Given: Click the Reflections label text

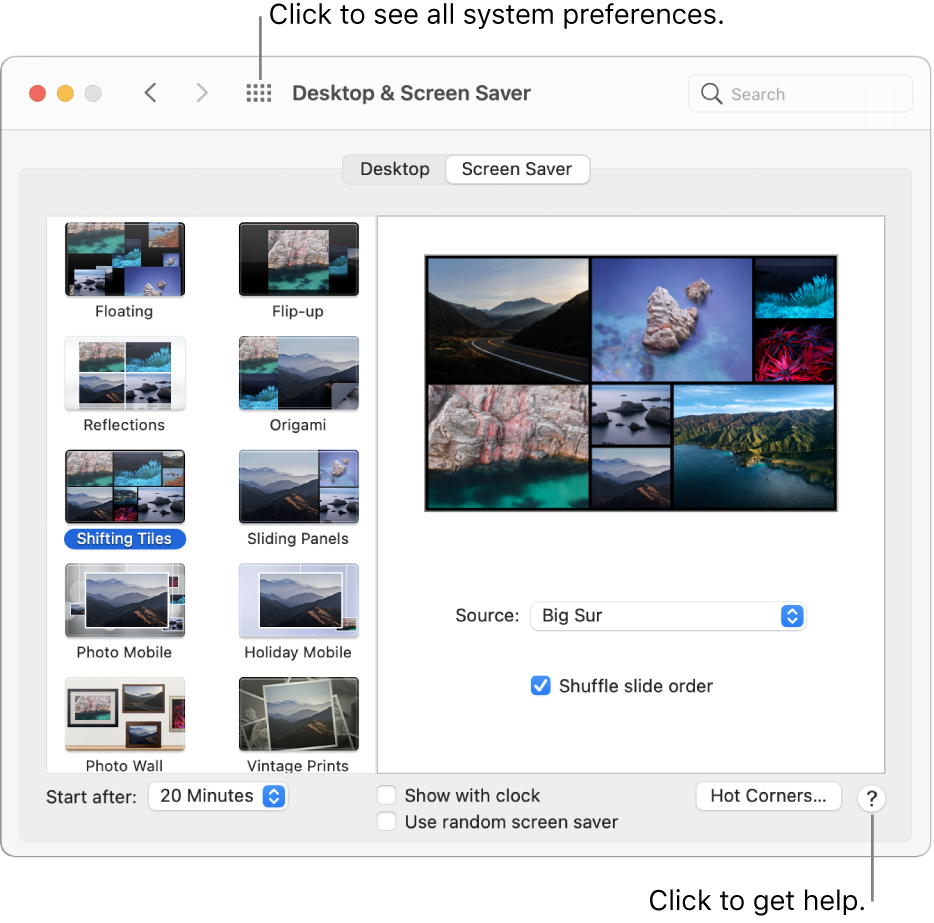Looking at the screenshot, I should (x=124, y=425).
